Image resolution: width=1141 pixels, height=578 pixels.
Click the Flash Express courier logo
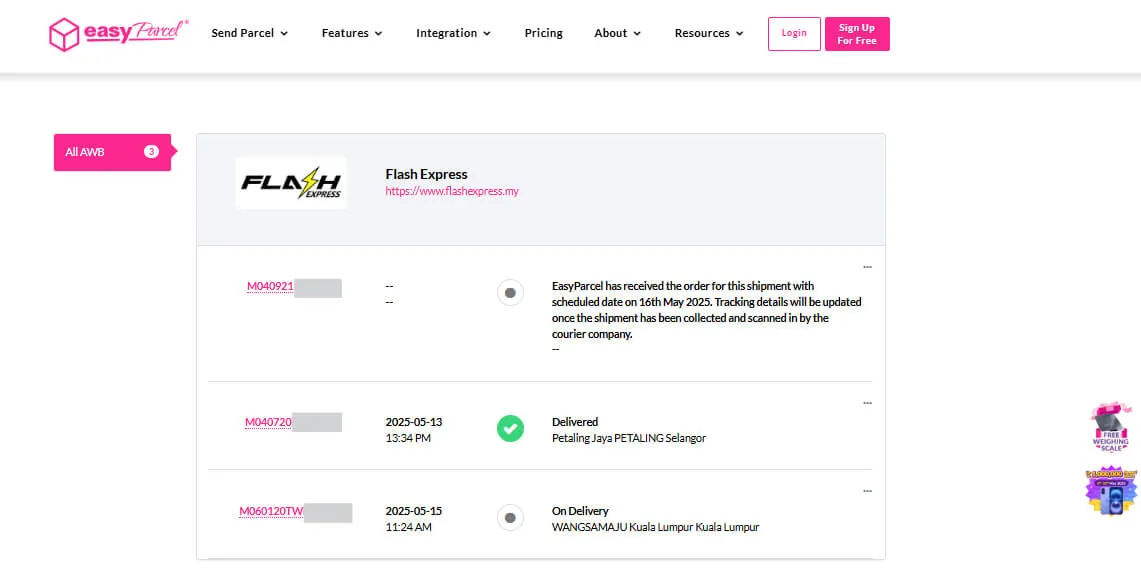click(291, 183)
